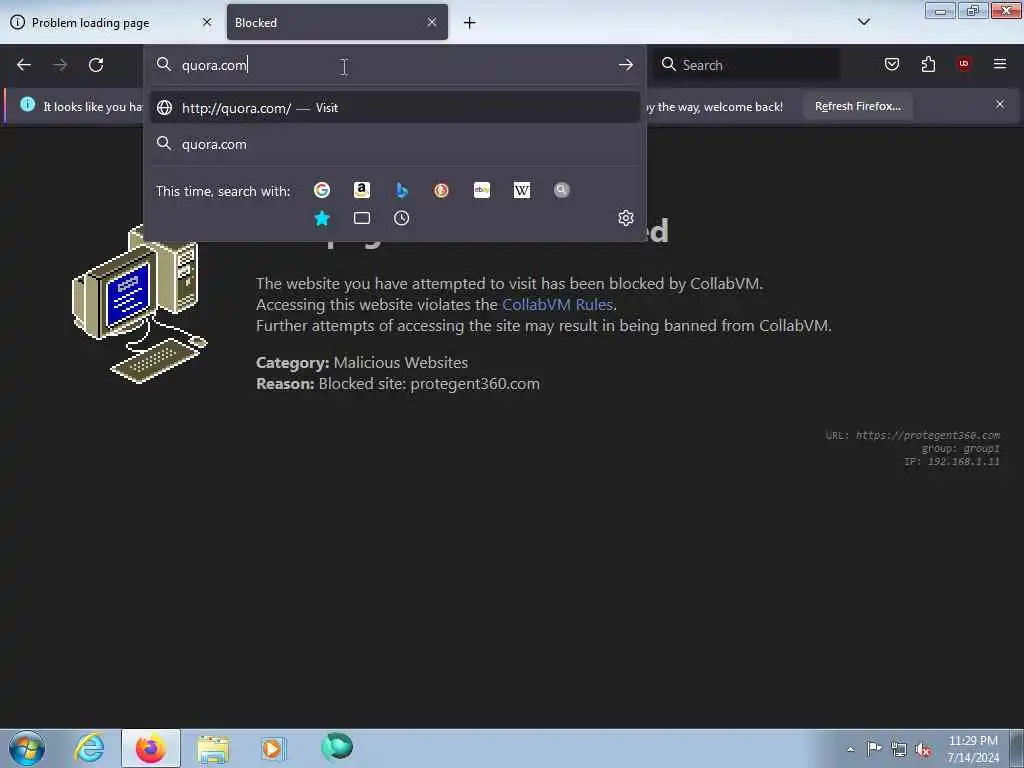The image size is (1024, 768).
Task: Open the network tray icon
Action: [899, 749]
